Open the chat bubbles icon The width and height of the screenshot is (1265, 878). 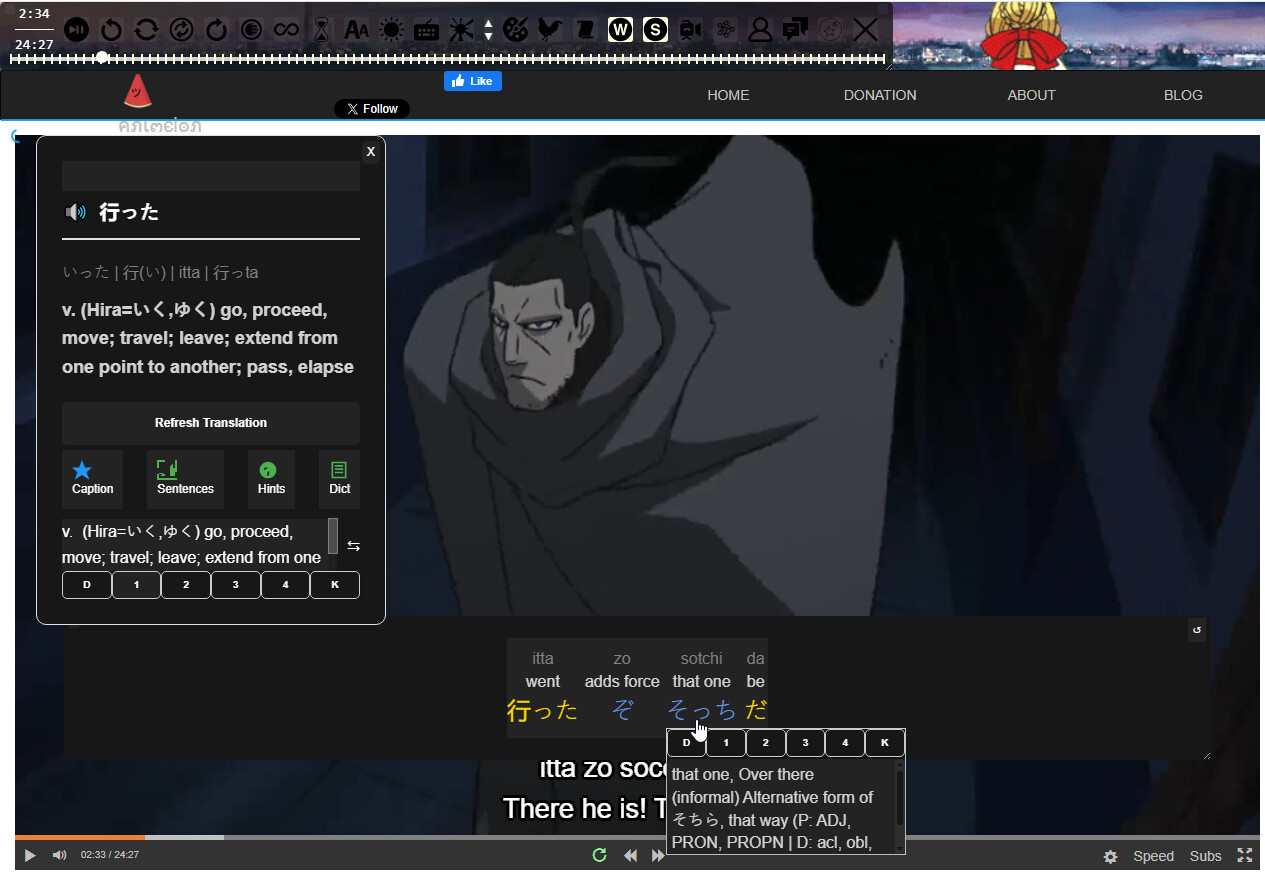[x=795, y=30]
